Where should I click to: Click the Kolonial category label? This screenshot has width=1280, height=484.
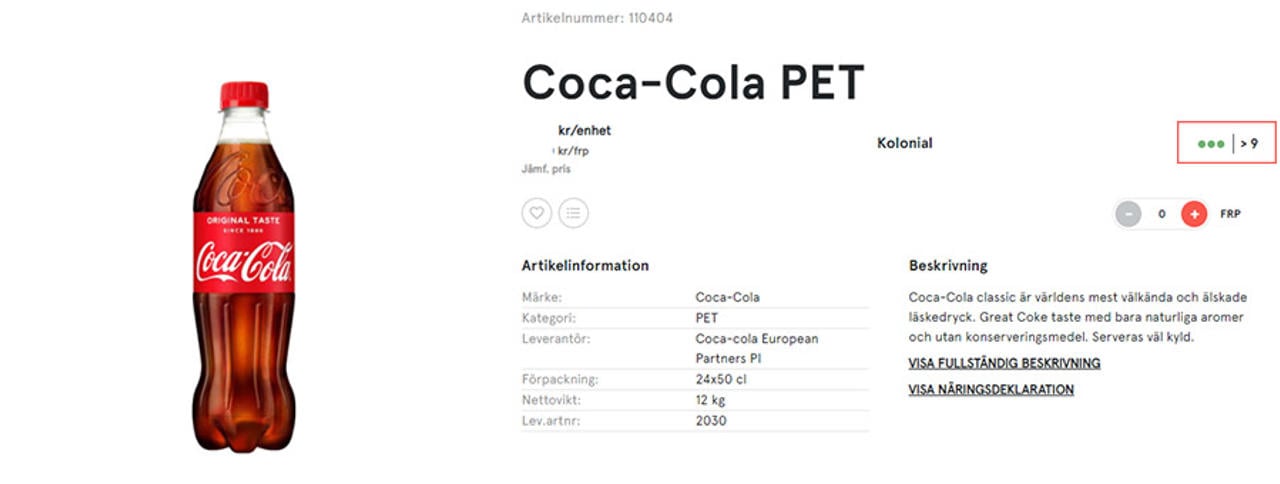coord(904,143)
